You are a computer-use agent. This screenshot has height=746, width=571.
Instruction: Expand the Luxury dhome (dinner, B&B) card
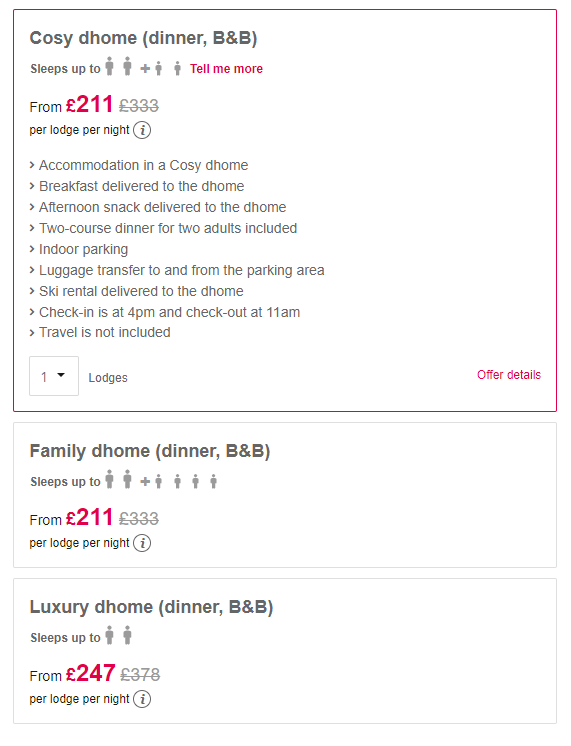[x=285, y=651]
